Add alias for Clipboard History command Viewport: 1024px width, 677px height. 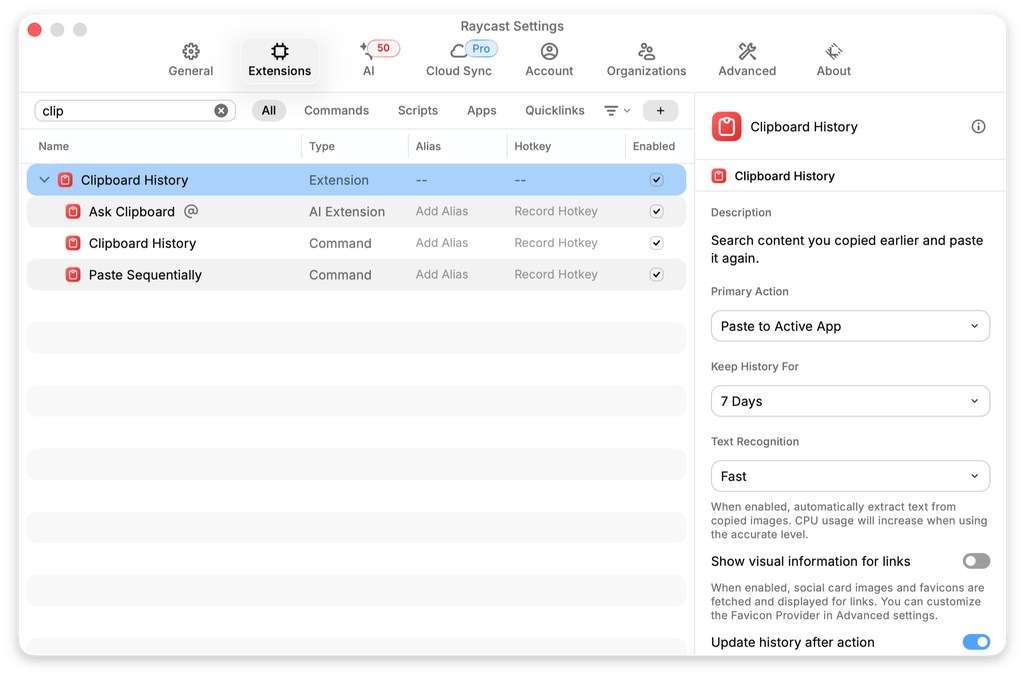click(x=442, y=243)
